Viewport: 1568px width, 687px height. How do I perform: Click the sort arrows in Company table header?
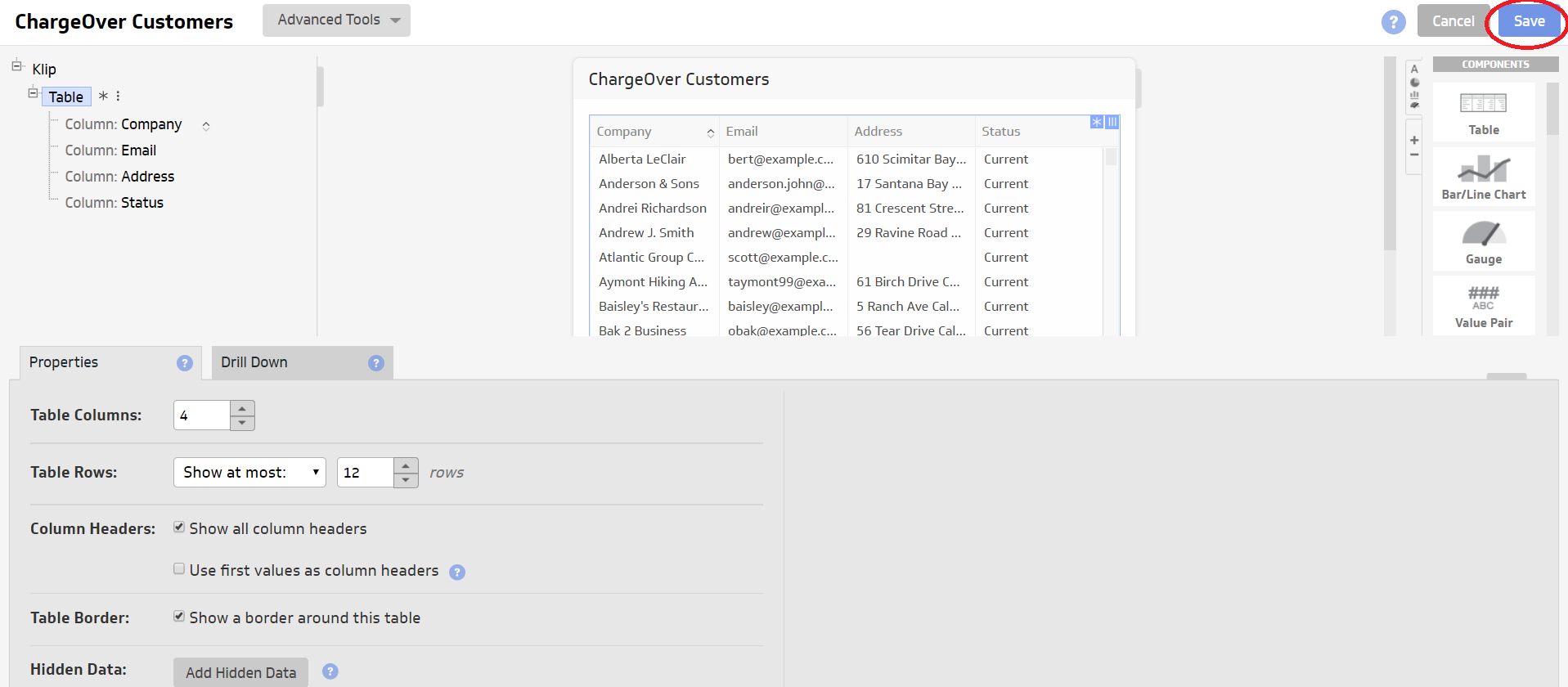pos(710,132)
